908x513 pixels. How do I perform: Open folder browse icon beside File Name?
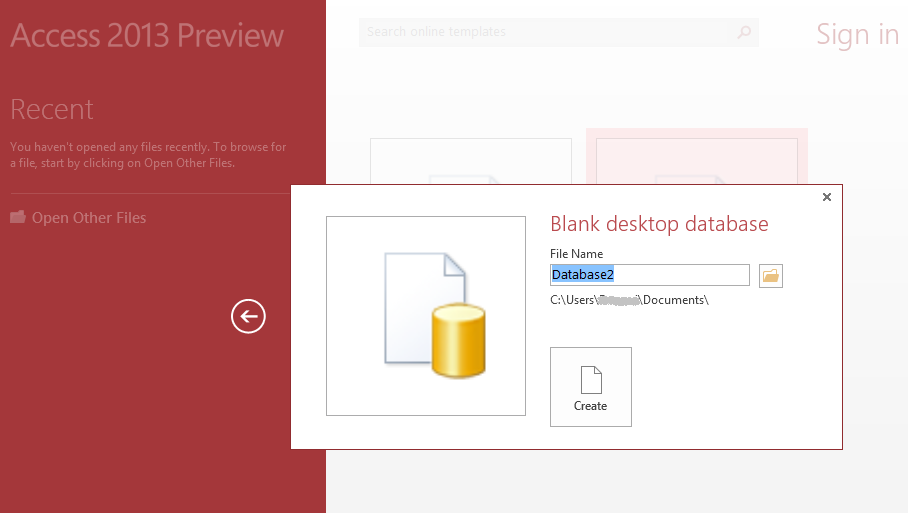coord(771,276)
